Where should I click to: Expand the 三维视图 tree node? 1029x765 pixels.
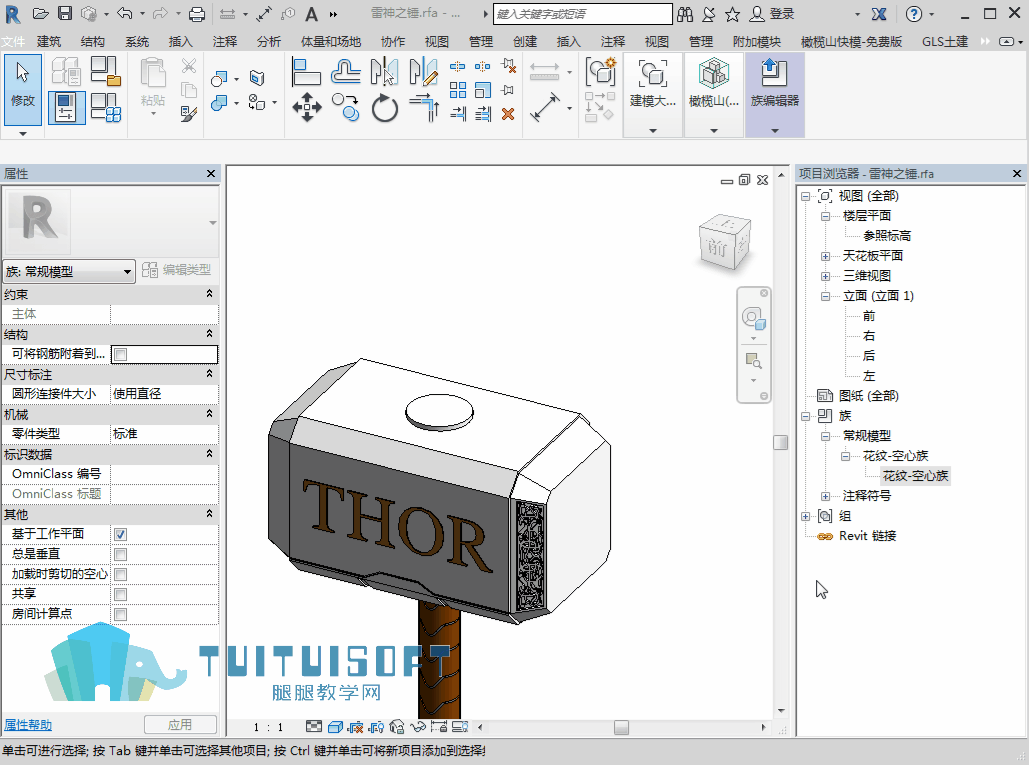[x=826, y=276]
